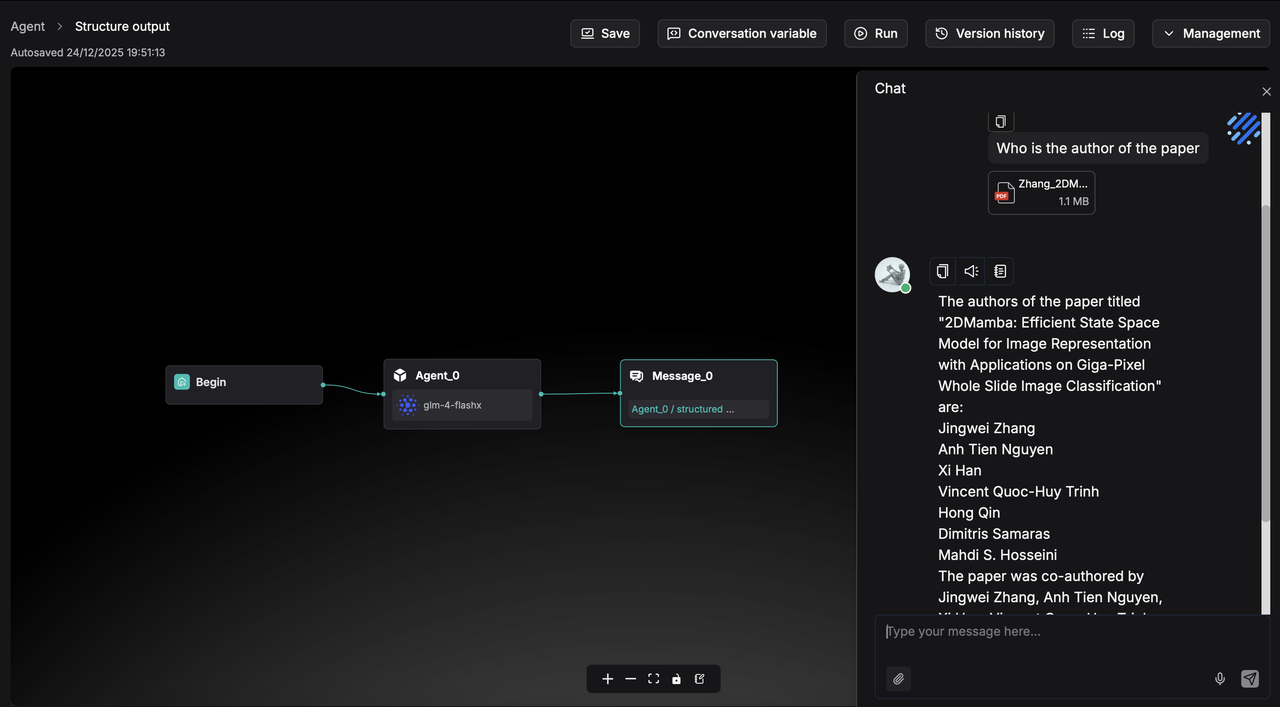Play the assistant reply as audio
Viewport: 1280px width, 707px height.
coord(971,271)
